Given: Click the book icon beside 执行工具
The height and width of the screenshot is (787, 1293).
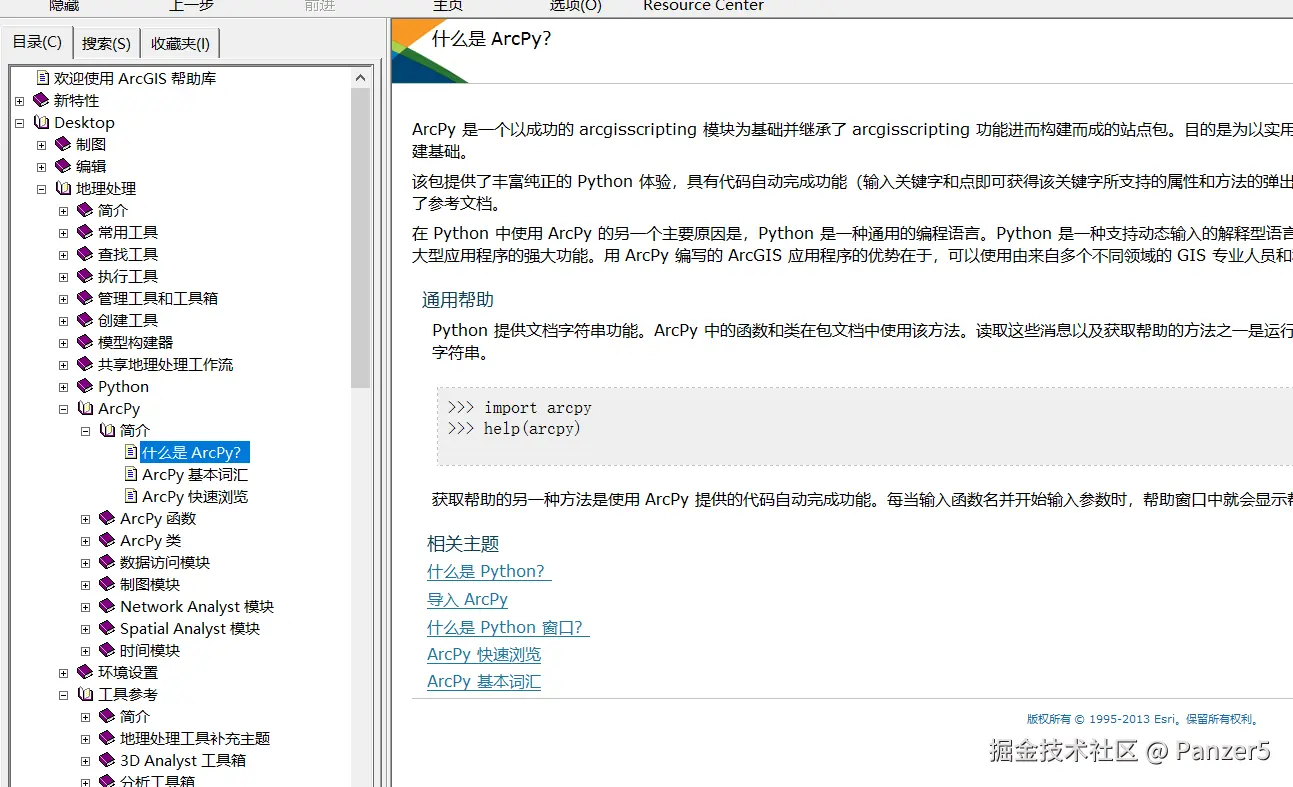Looking at the screenshot, I should point(85,276).
